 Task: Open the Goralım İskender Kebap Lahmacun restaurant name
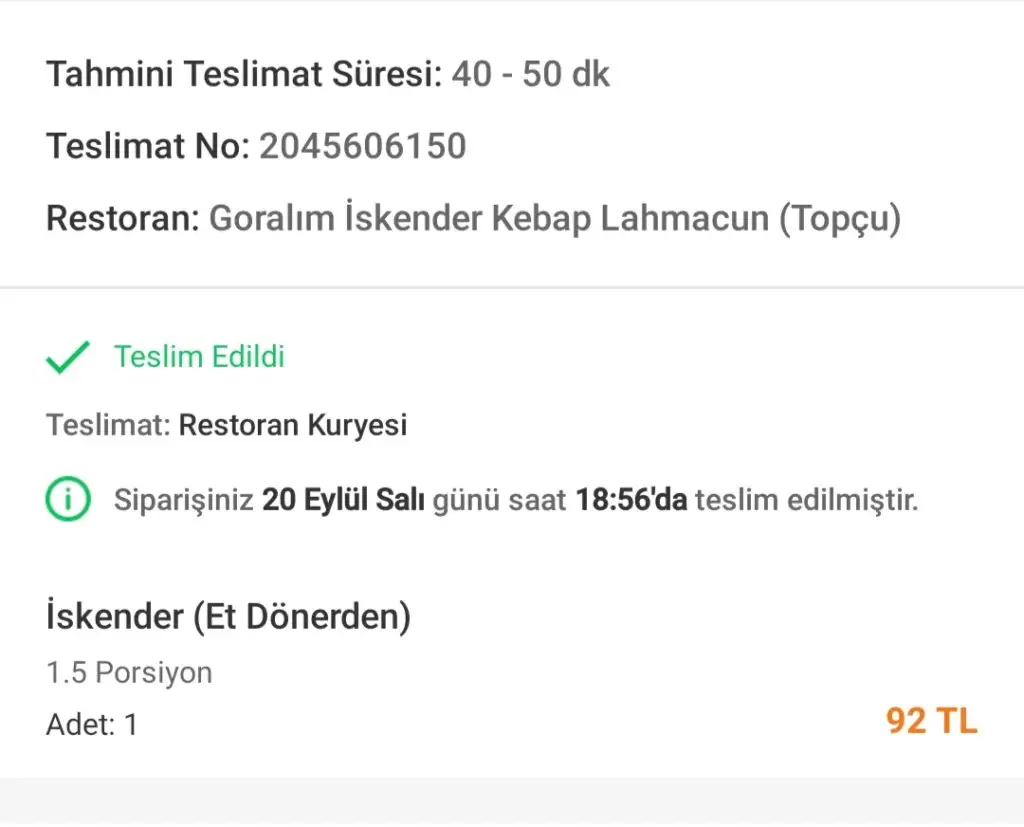tap(554, 219)
